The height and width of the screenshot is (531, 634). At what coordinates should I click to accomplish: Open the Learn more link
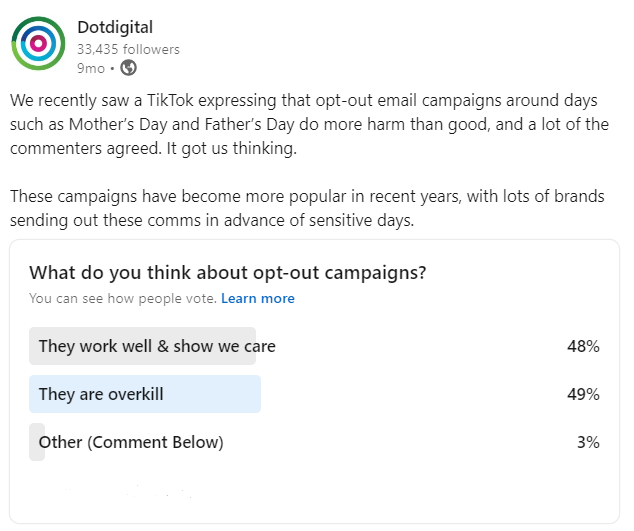pyautogui.click(x=258, y=298)
